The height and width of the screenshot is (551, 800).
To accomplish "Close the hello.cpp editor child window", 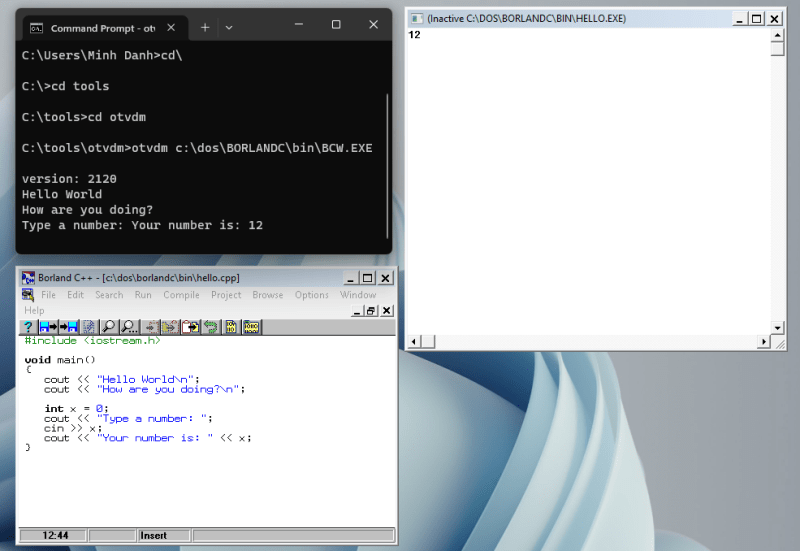I will click(x=387, y=311).
